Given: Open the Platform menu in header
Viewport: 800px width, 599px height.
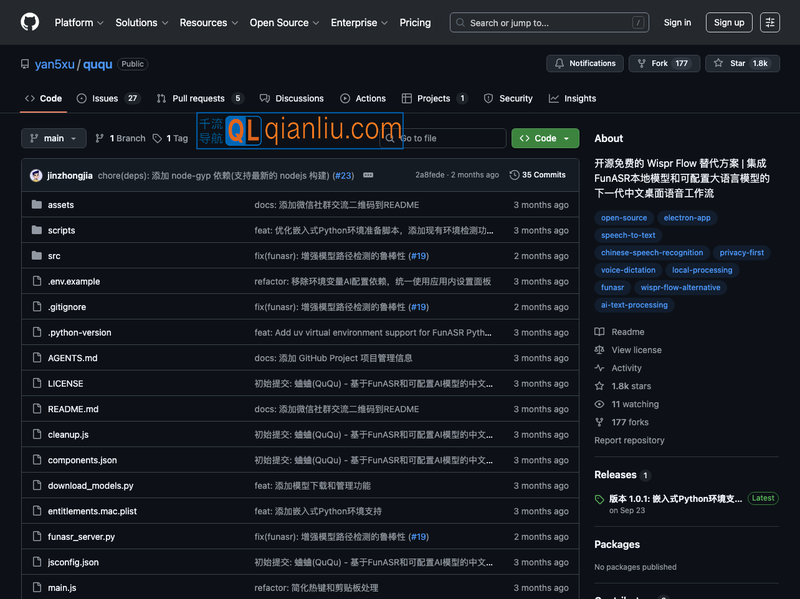Looking at the screenshot, I should tap(79, 22).
